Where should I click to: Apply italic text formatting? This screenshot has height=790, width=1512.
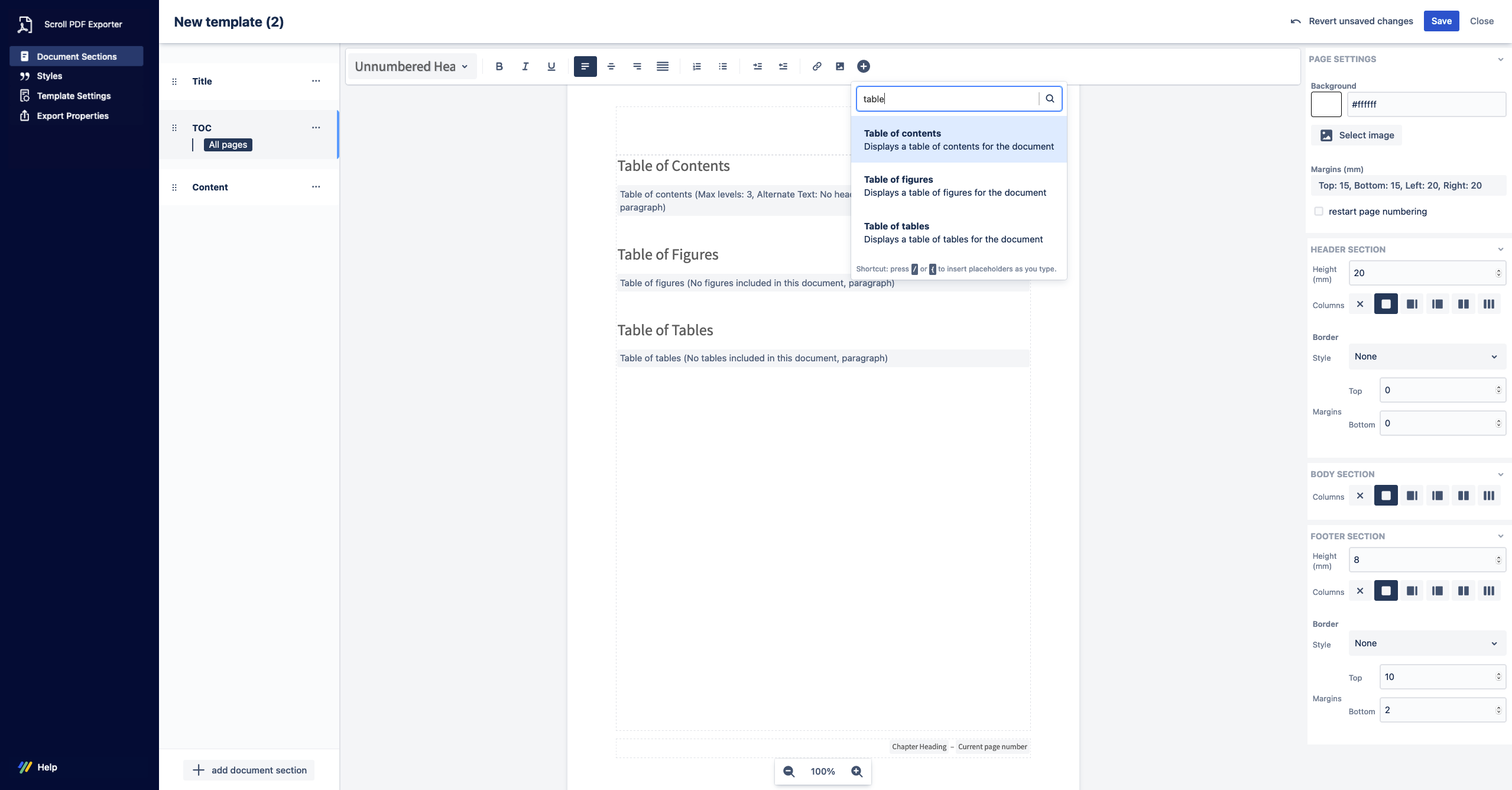[525, 66]
